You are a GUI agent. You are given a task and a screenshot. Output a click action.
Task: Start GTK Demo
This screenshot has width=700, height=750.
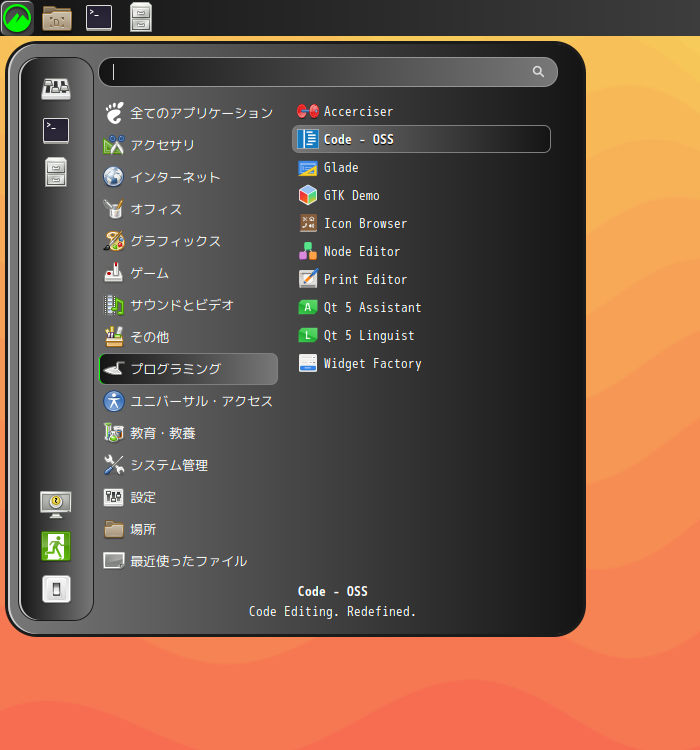(421, 196)
